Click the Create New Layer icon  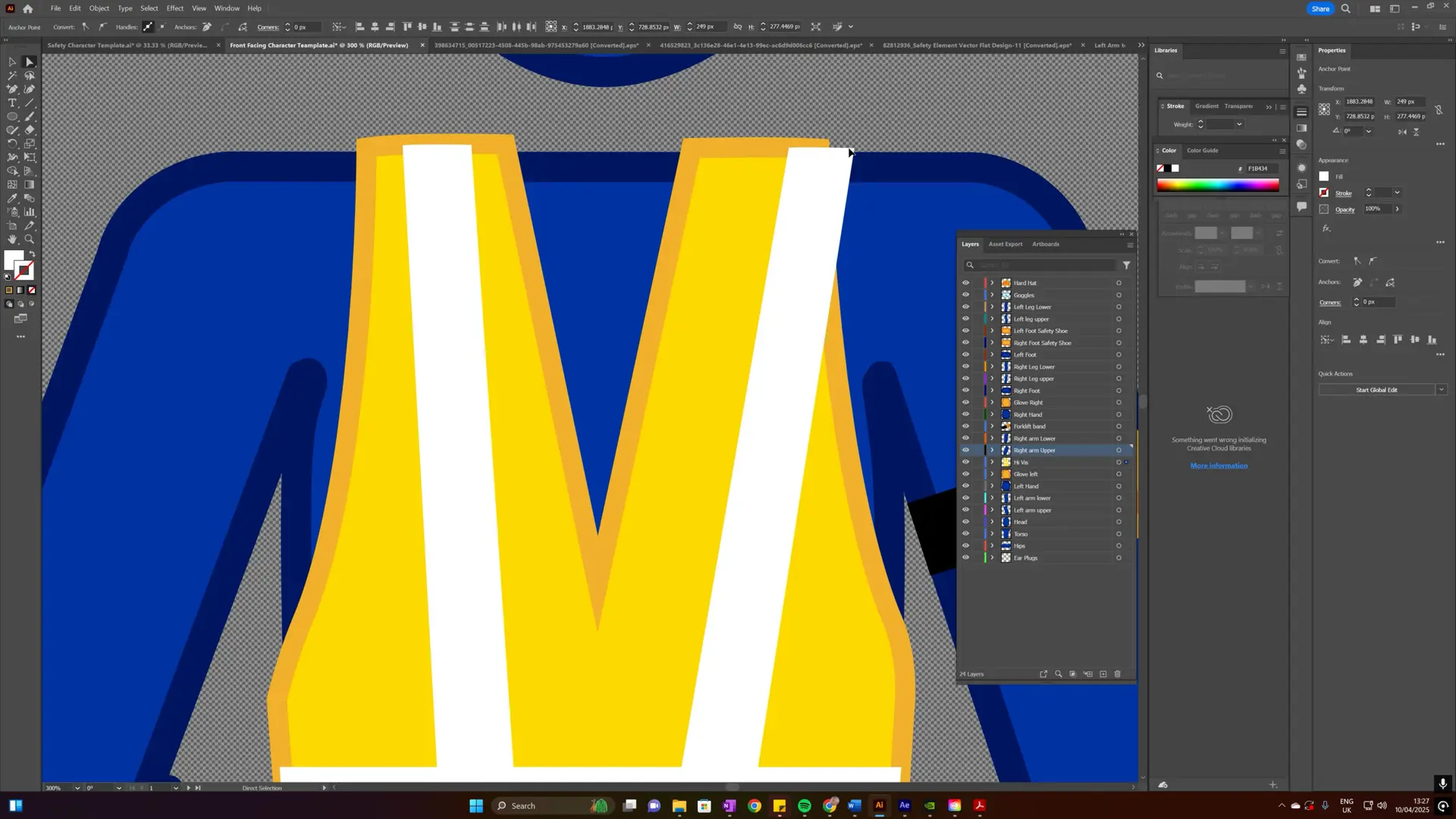pos(1103,674)
